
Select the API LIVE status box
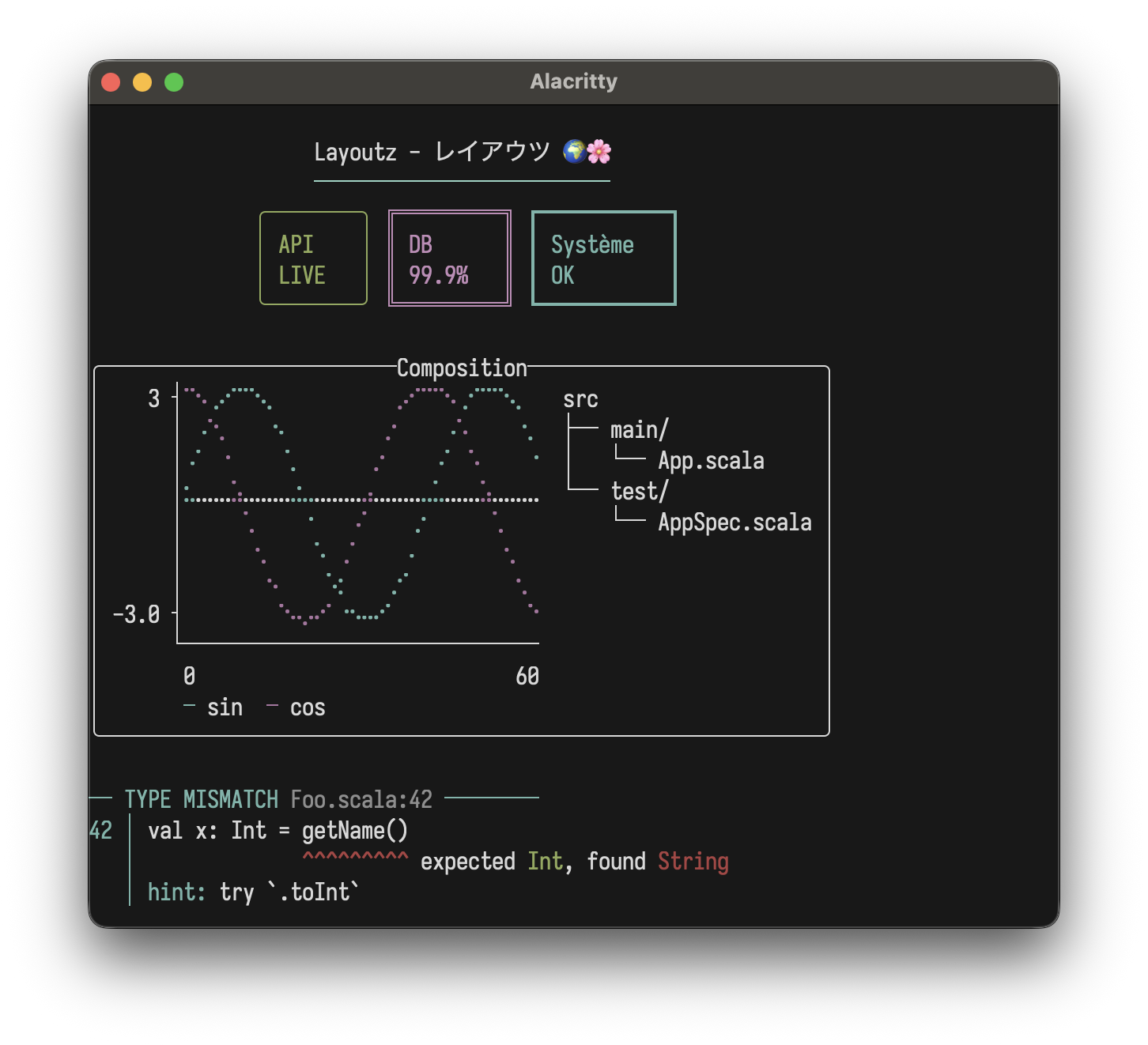click(313, 258)
